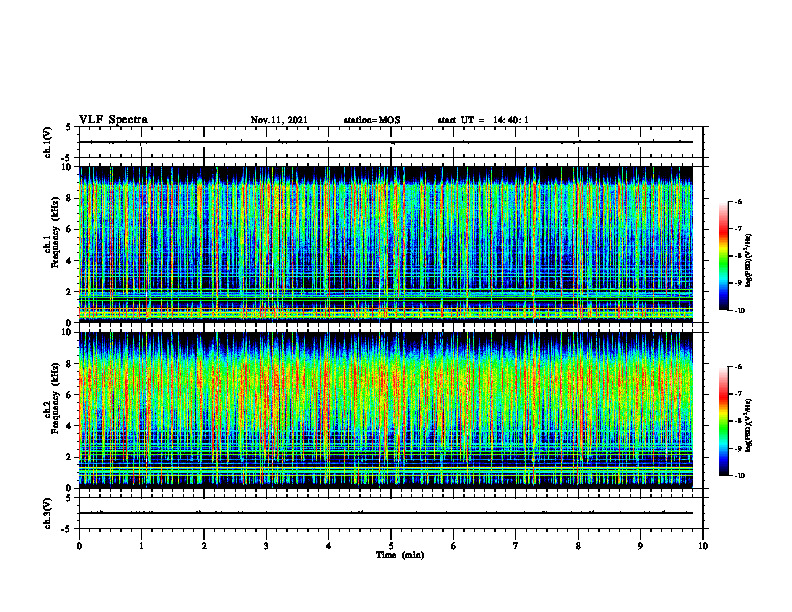The height and width of the screenshot is (612, 792).
Task: Click the 'VLF Spectra' plot title
Action: pyautogui.click(x=113, y=120)
